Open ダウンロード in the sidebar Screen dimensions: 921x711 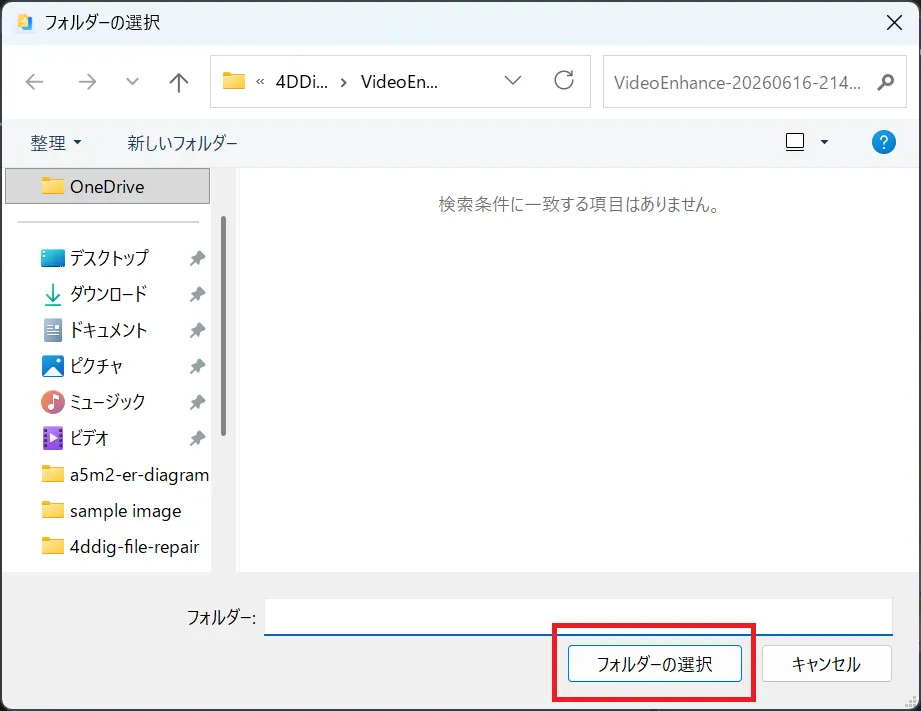tap(108, 294)
